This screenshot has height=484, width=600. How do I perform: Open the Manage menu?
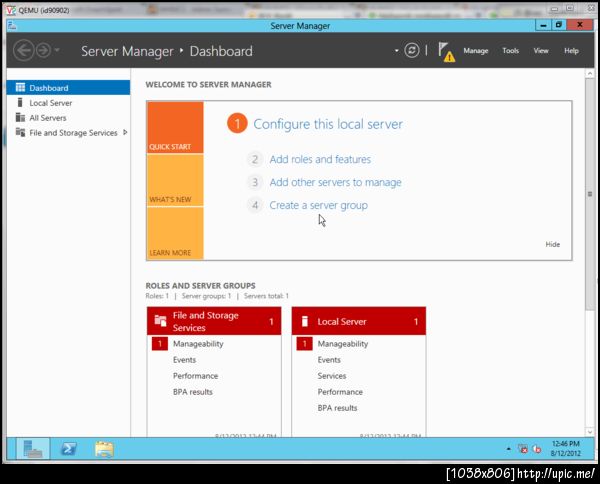point(476,51)
